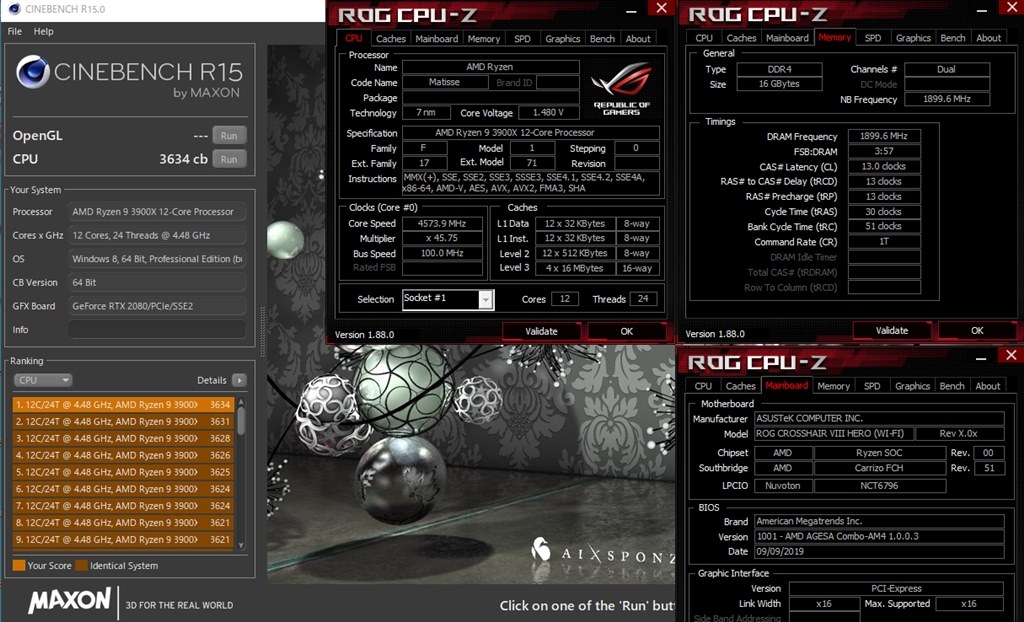Open Caches tab in CPU-Z Memory window
Viewport: 1024px width, 622px height.
point(742,38)
